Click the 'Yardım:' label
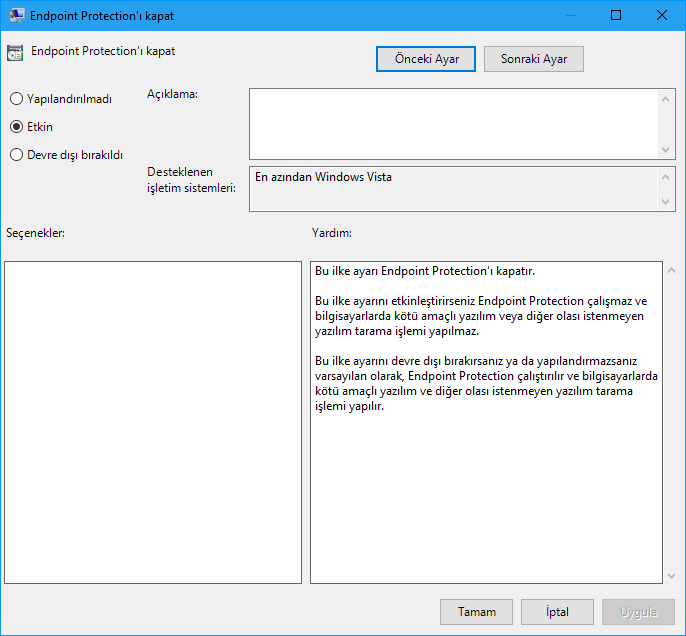 click(332, 233)
